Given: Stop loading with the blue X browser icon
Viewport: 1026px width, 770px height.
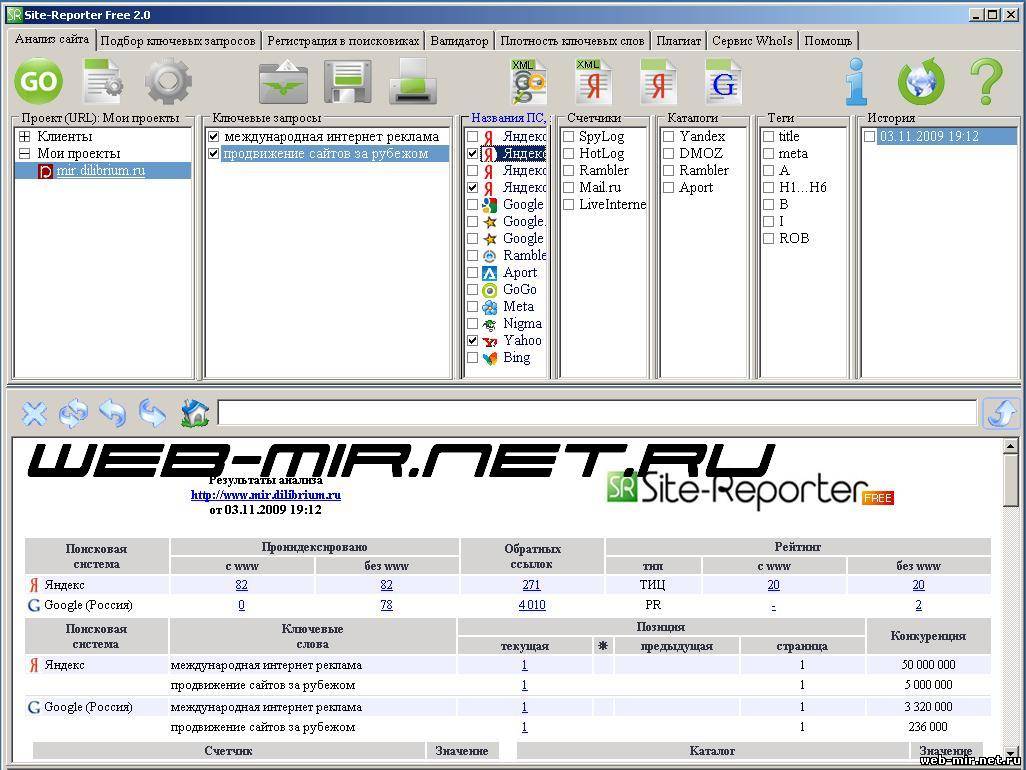Looking at the screenshot, I should [x=34, y=413].
